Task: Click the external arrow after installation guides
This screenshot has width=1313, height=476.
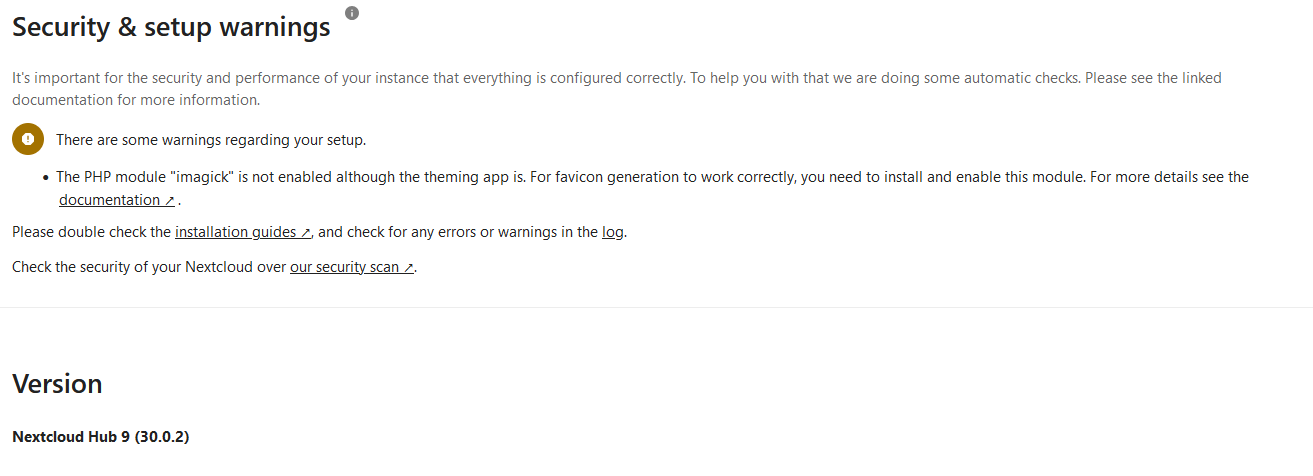Action: (305, 233)
